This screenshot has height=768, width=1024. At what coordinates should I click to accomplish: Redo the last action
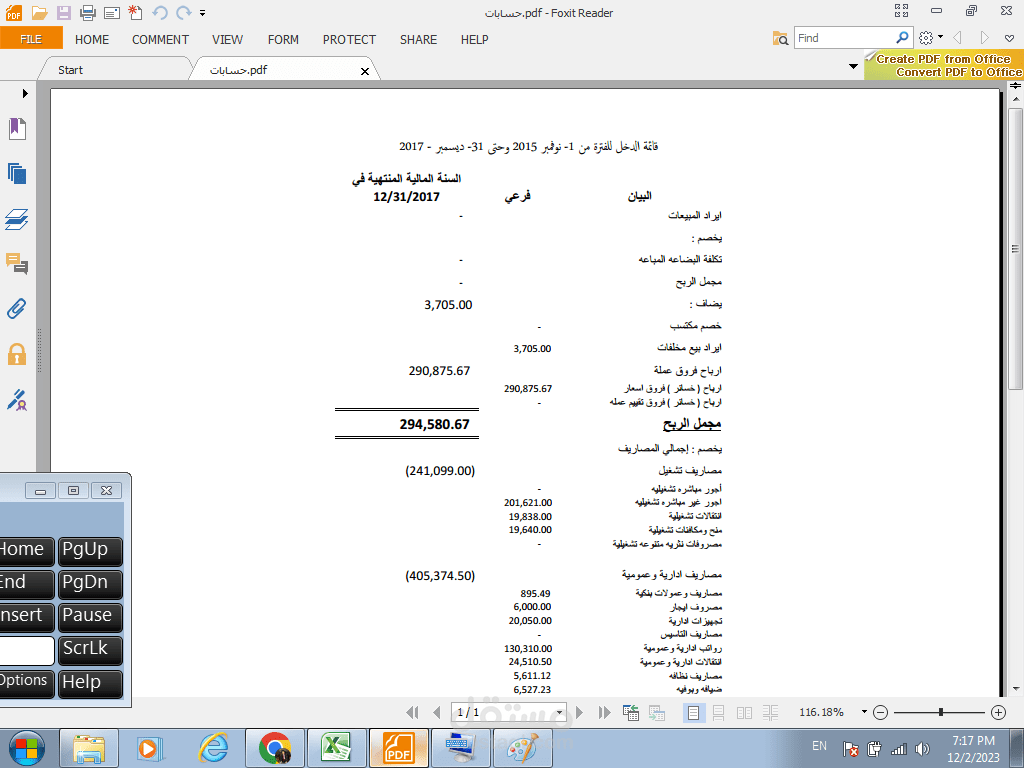pyautogui.click(x=184, y=12)
